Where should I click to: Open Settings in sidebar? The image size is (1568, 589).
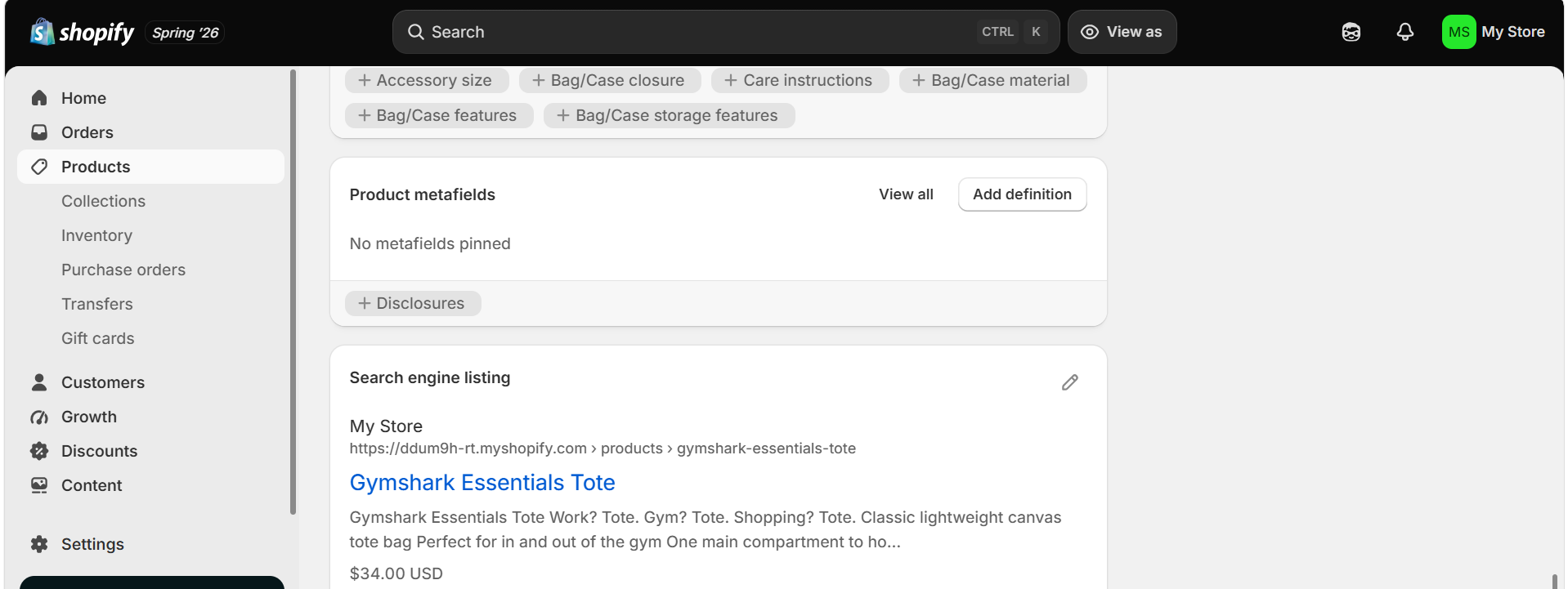coord(150,544)
